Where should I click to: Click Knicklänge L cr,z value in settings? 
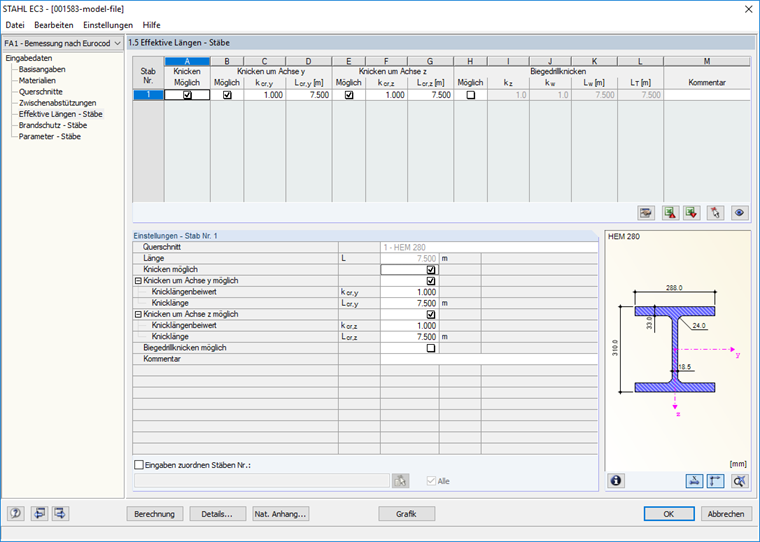(x=410, y=336)
